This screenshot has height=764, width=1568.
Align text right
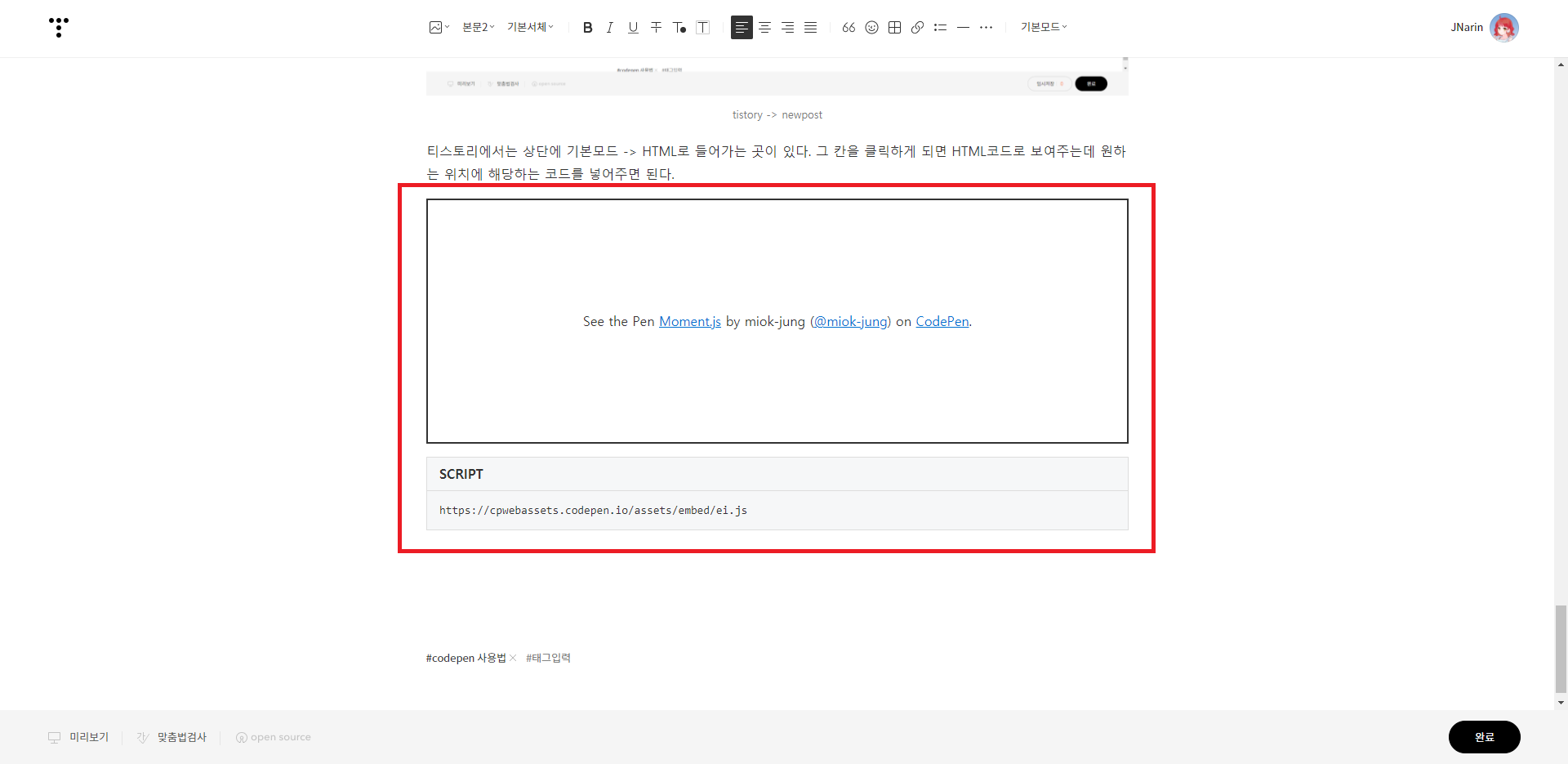pyautogui.click(x=787, y=27)
